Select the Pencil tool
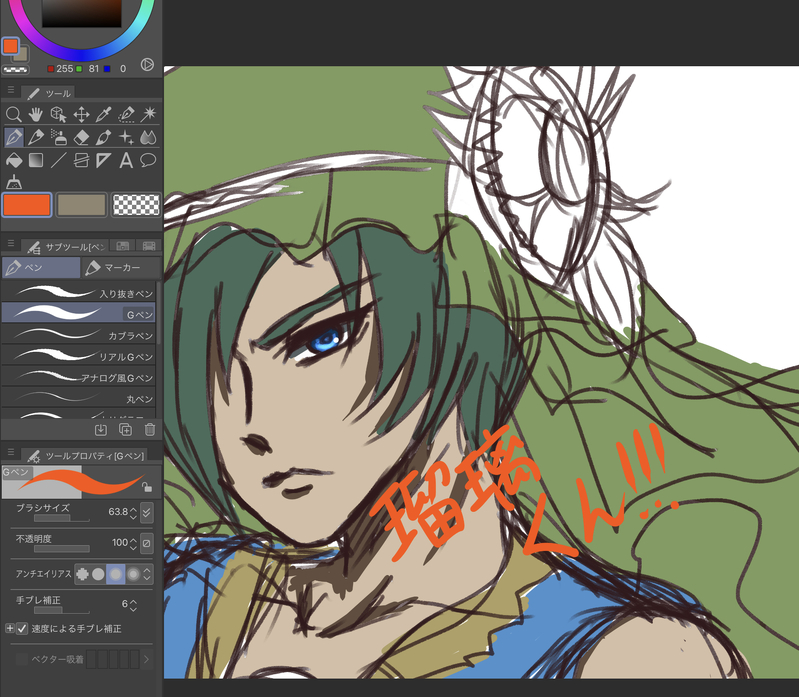 click(36, 137)
